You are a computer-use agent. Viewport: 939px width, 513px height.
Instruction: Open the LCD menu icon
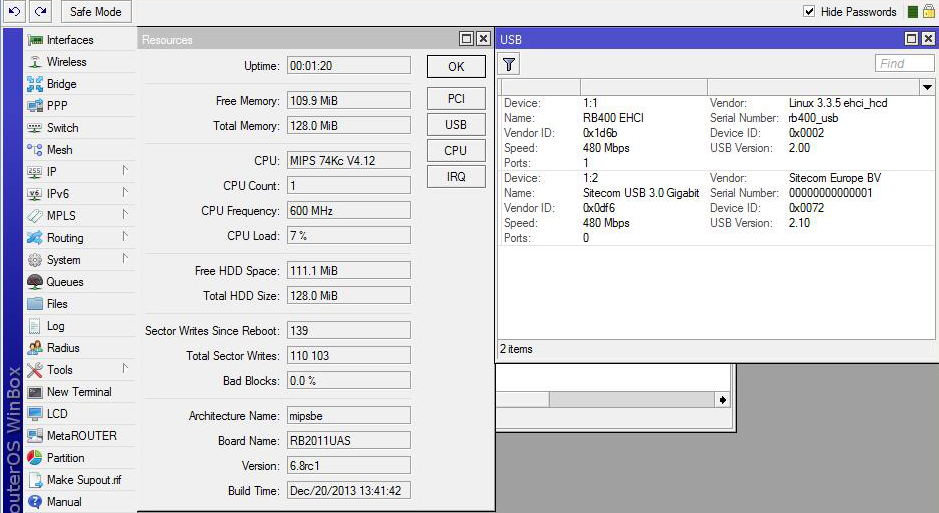pos(35,414)
